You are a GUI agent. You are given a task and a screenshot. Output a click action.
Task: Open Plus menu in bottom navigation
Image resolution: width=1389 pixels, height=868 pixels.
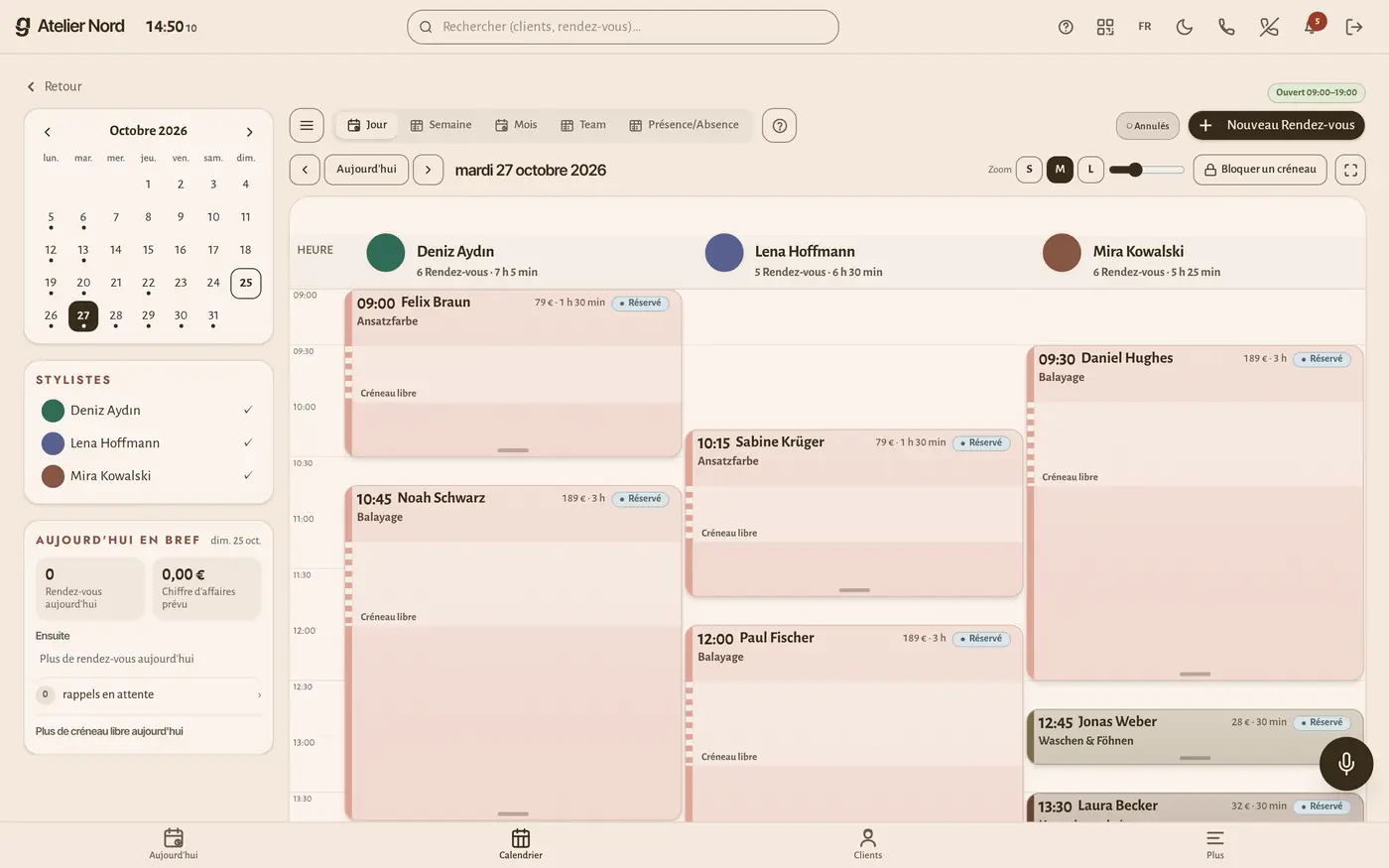1215,844
